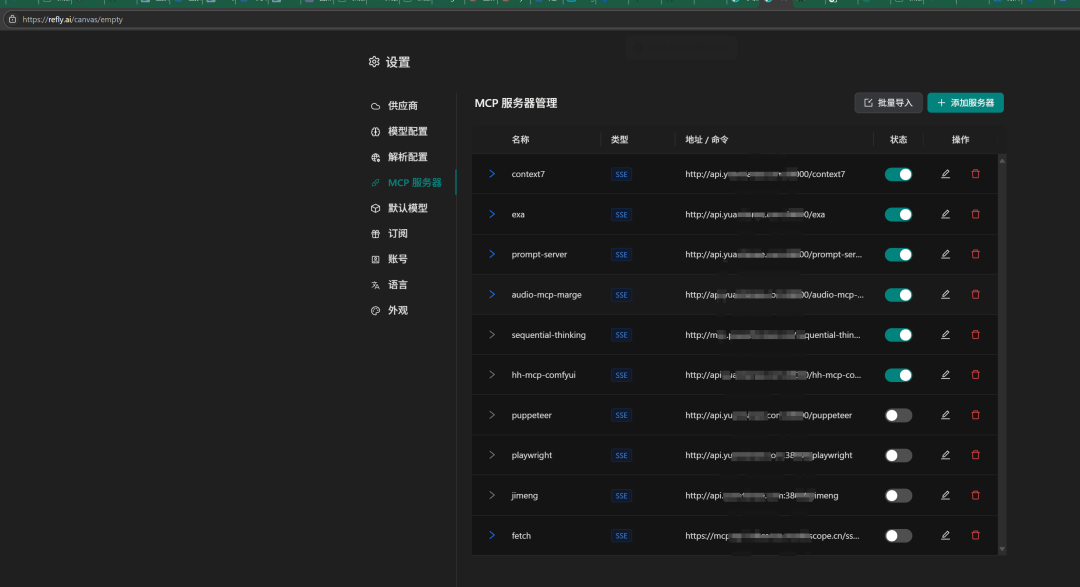The width and height of the screenshot is (1080, 587).
Task: Click the cube icon beside 默认模型
Action: (371, 207)
